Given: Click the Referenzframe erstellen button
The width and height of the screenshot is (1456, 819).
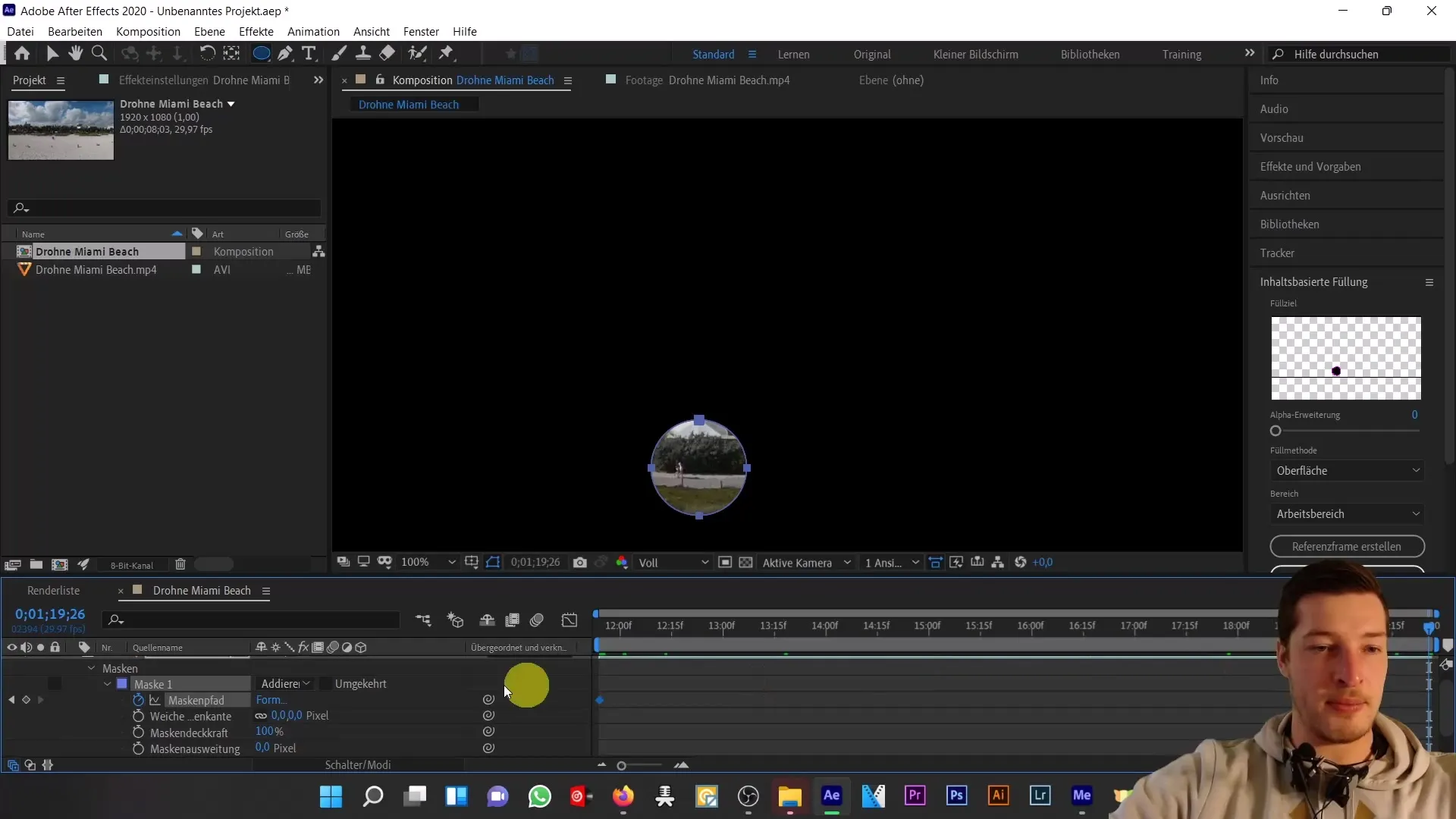Looking at the screenshot, I should tap(1347, 547).
